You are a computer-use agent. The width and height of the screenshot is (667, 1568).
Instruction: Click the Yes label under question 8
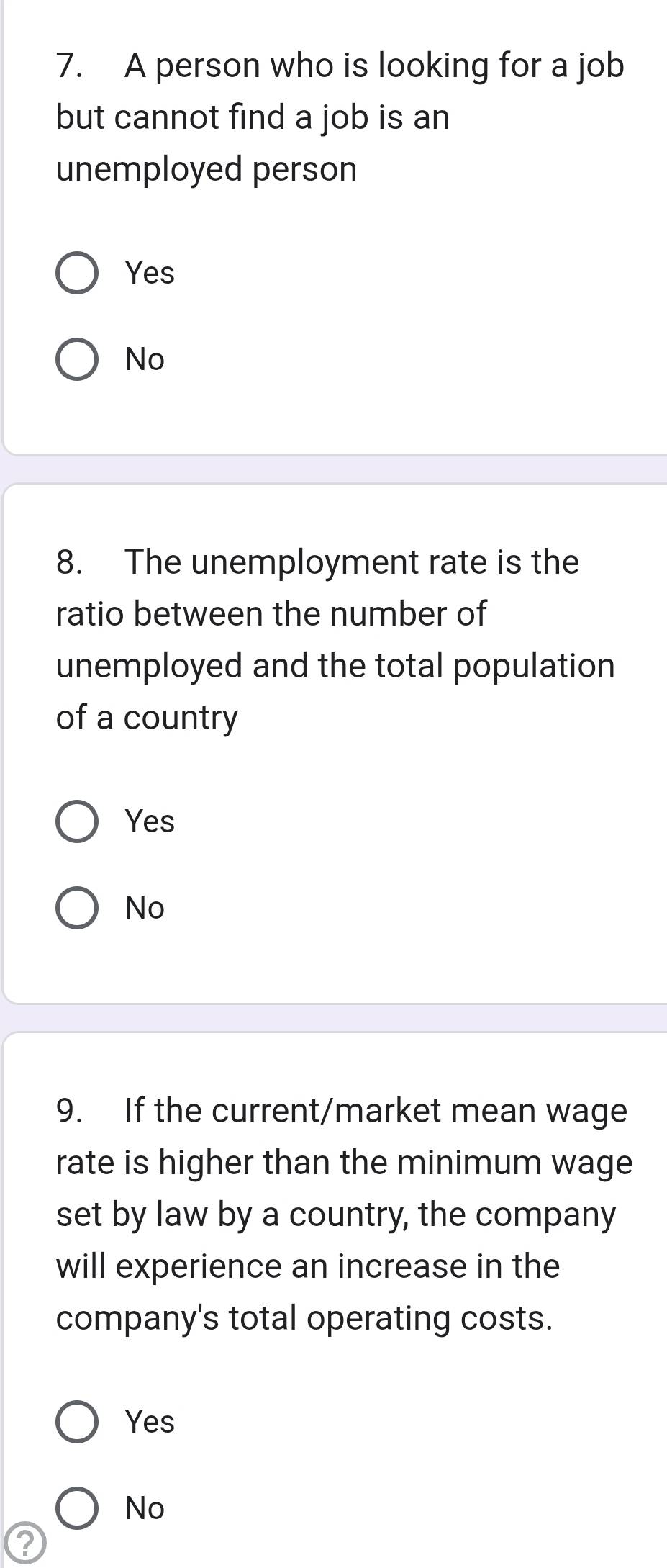[x=150, y=821]
